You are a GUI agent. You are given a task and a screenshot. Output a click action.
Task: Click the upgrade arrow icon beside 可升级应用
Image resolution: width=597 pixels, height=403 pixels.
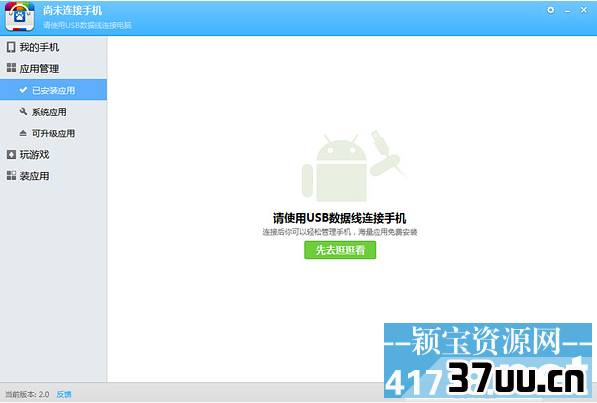(x=23, y=133)
